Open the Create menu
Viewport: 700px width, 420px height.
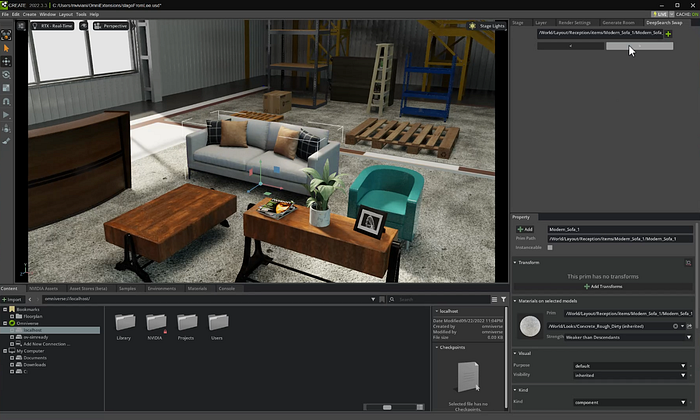point(29,14)
